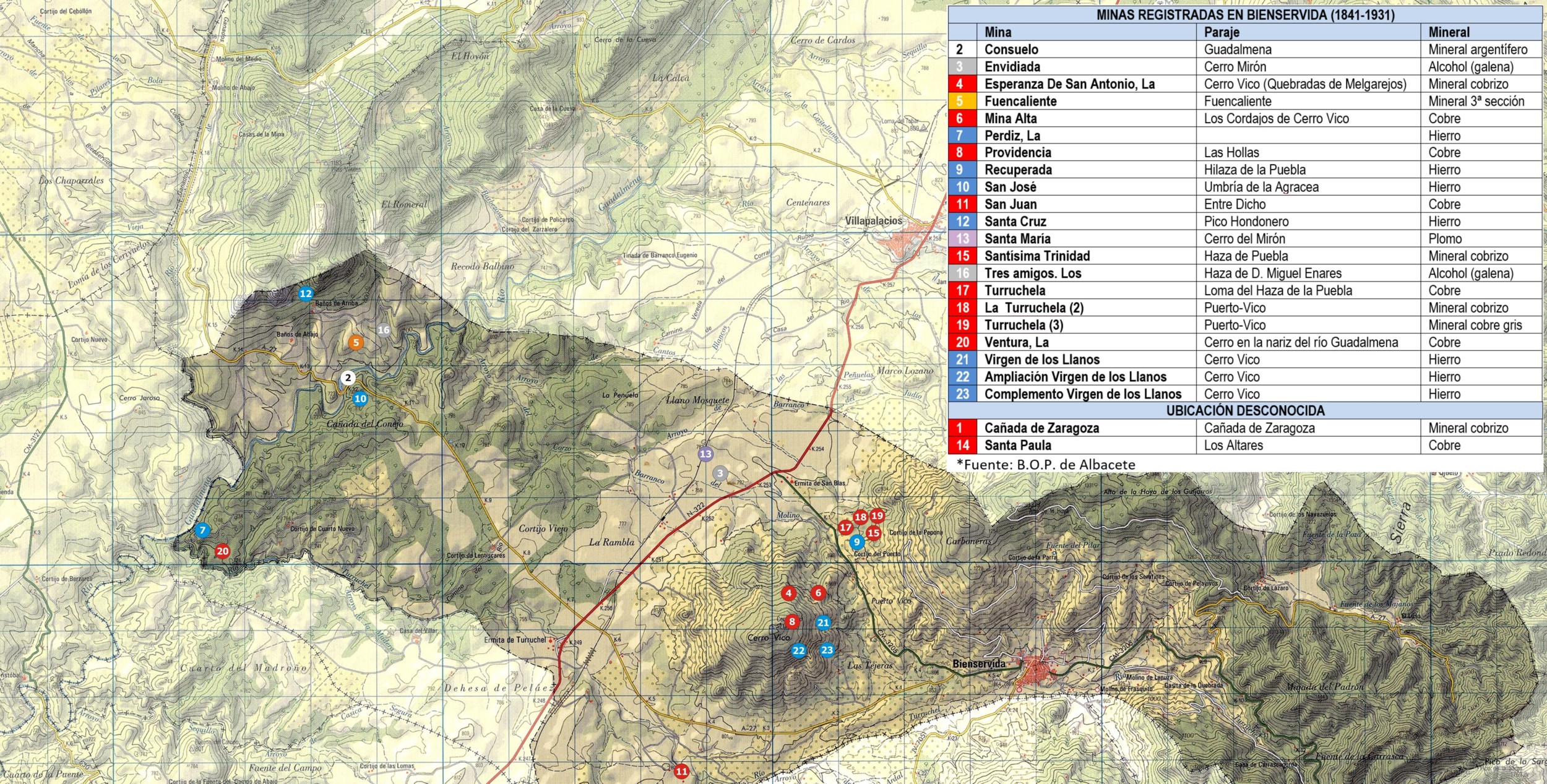Click Santa Paula entry under Ubicación Desconocida
This screenshot has width=1547, height=784.
coord(1017,445)
